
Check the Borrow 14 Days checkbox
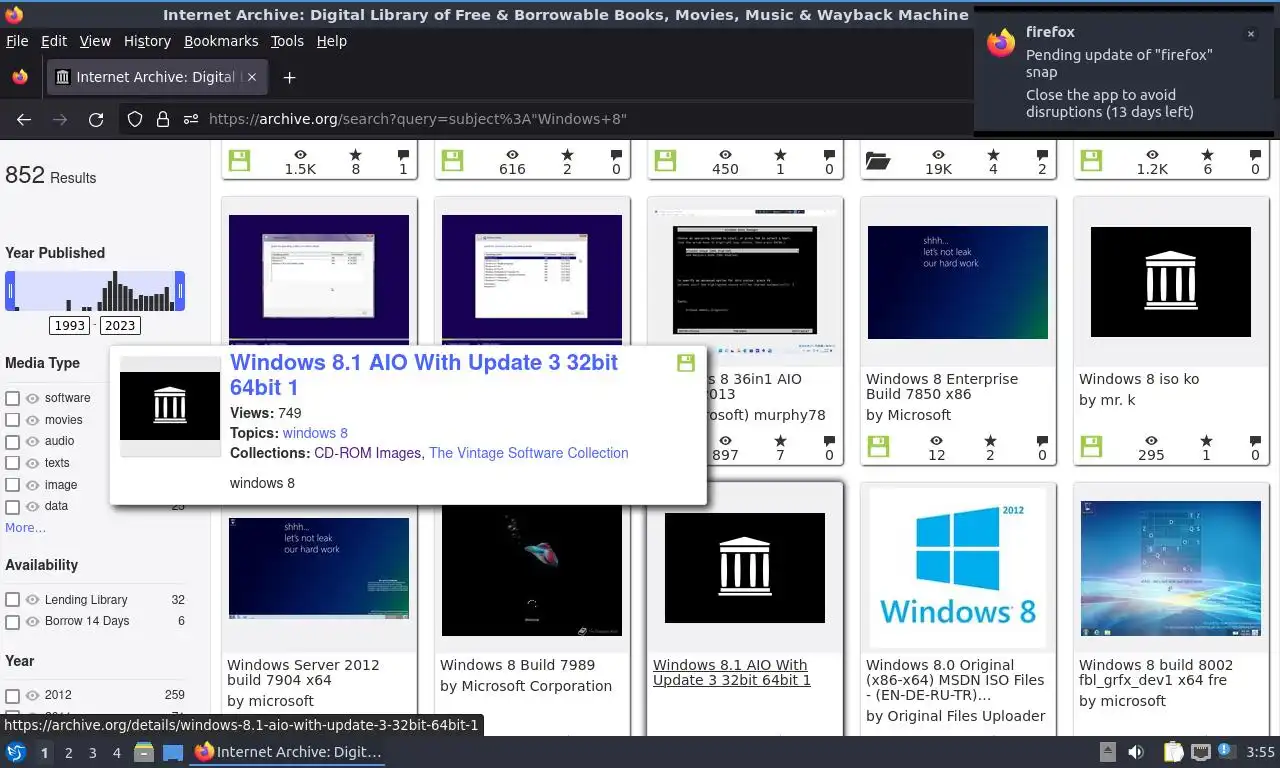tap(12, 621)
